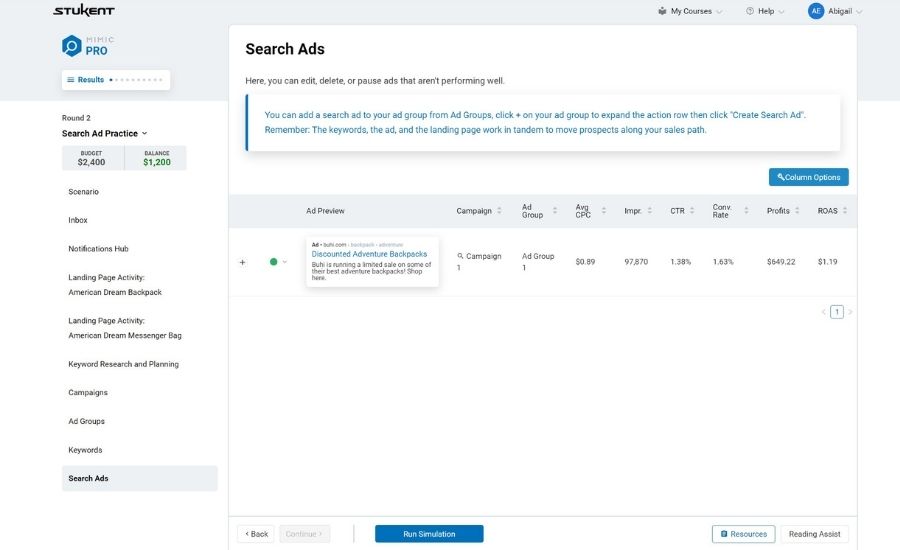Viewport: 900px width, 550px height.
Task: Open the ad status dropdown chevron
Action: tap(285, 262)
